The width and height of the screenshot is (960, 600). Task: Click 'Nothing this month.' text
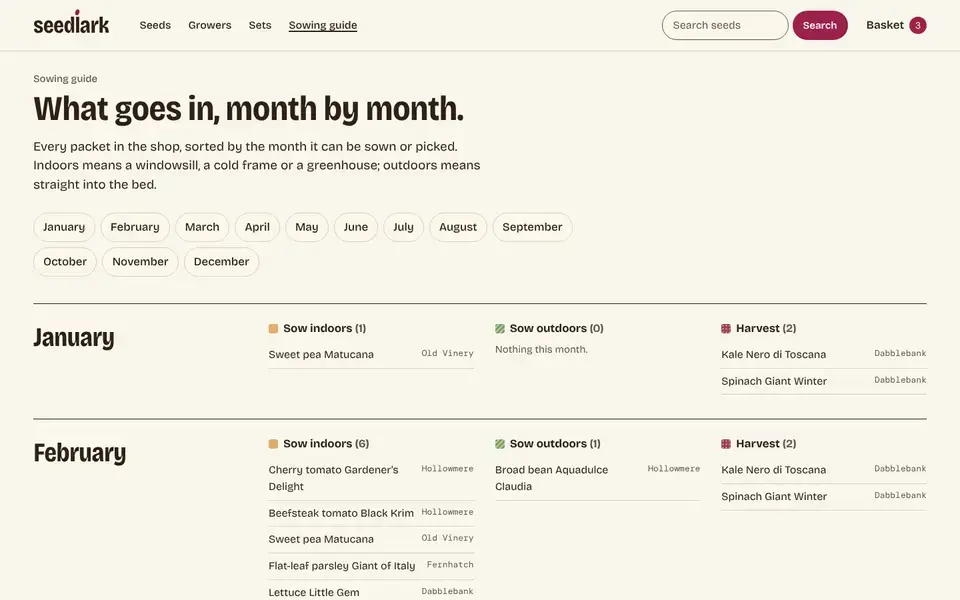point(541,350)
